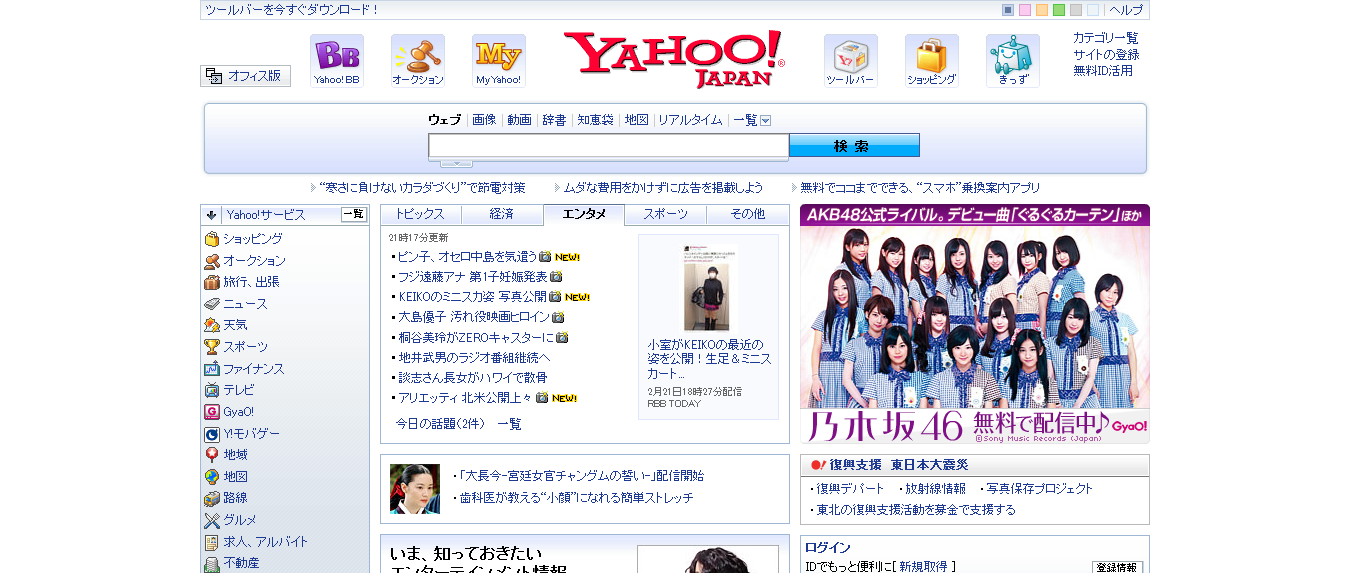Open 復興デパート link
1349x573 pixels.
850,489
